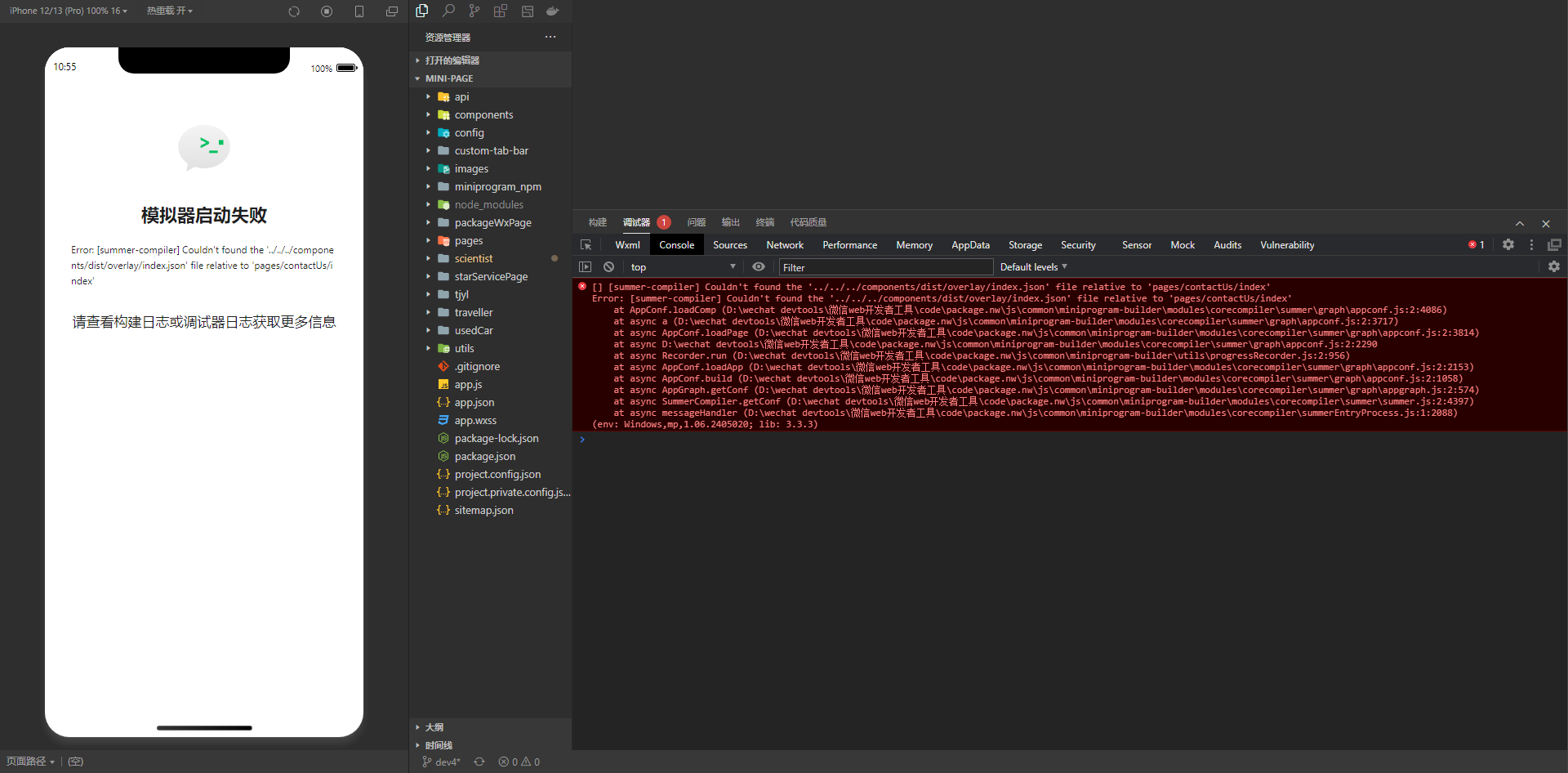The height and width of the screenshot is (773, 1568).
Task: Collapse the debugger panel with the up chevron
Action: [x=1520, y=223]
